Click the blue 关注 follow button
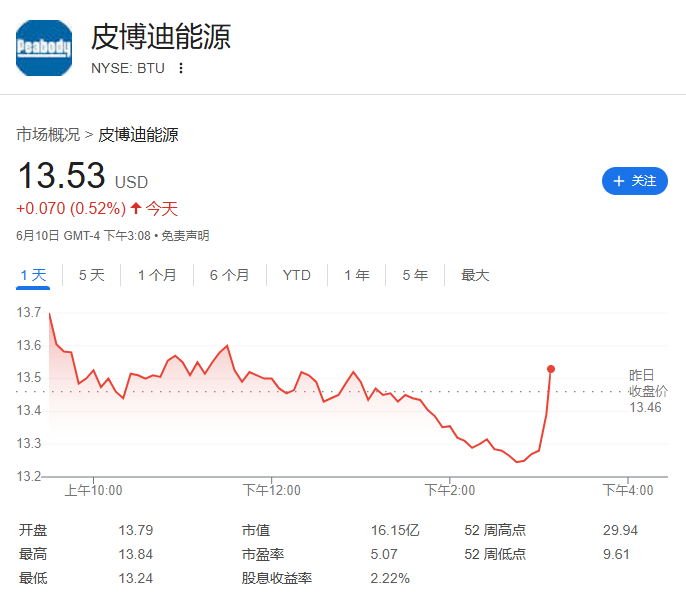The image size is (686, 594). (634, 181)
